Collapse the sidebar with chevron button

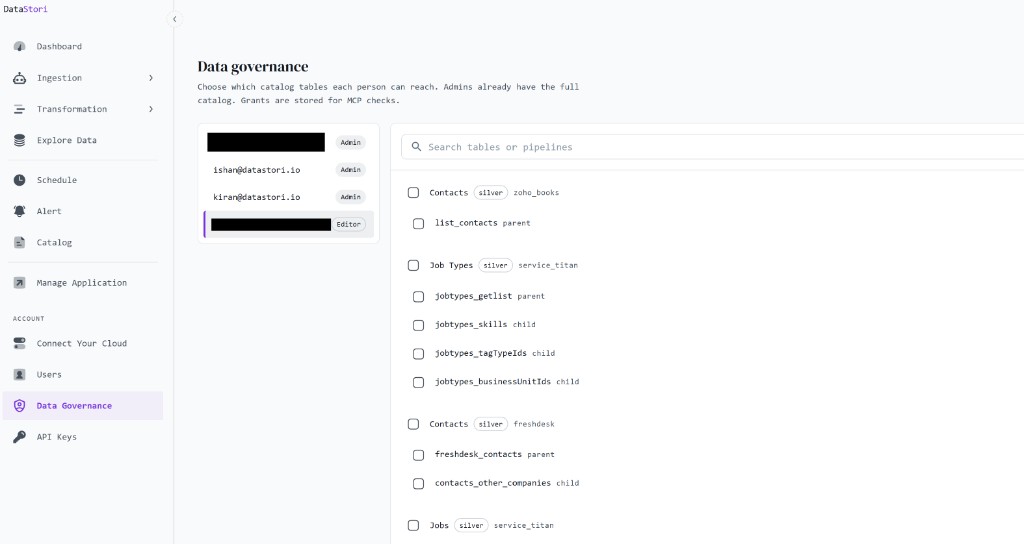pyautogui.click(x=174, y=19)
